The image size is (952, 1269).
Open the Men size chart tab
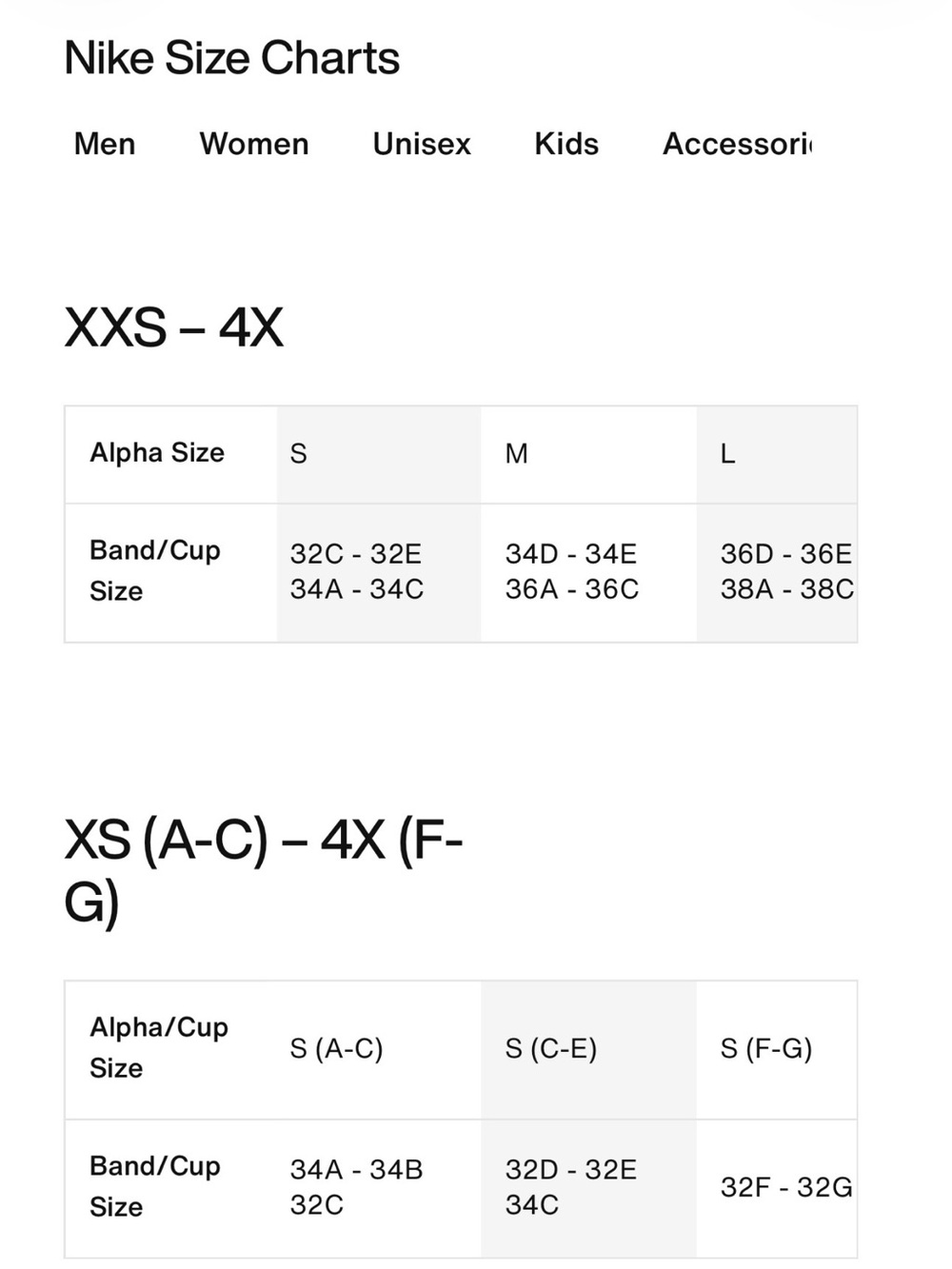point(105,144)
